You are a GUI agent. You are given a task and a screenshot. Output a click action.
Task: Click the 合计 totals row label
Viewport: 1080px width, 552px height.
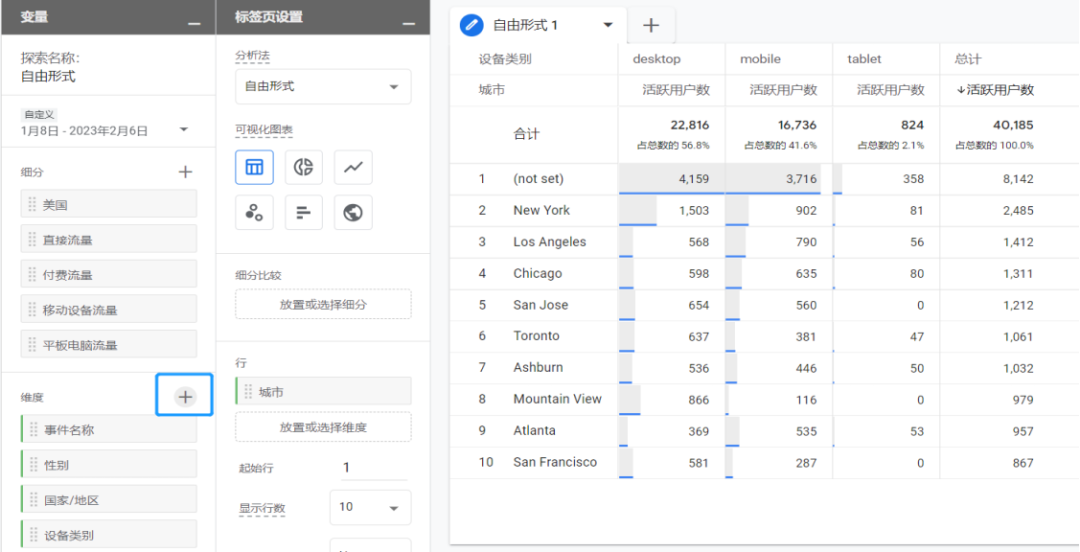(526, 134)
